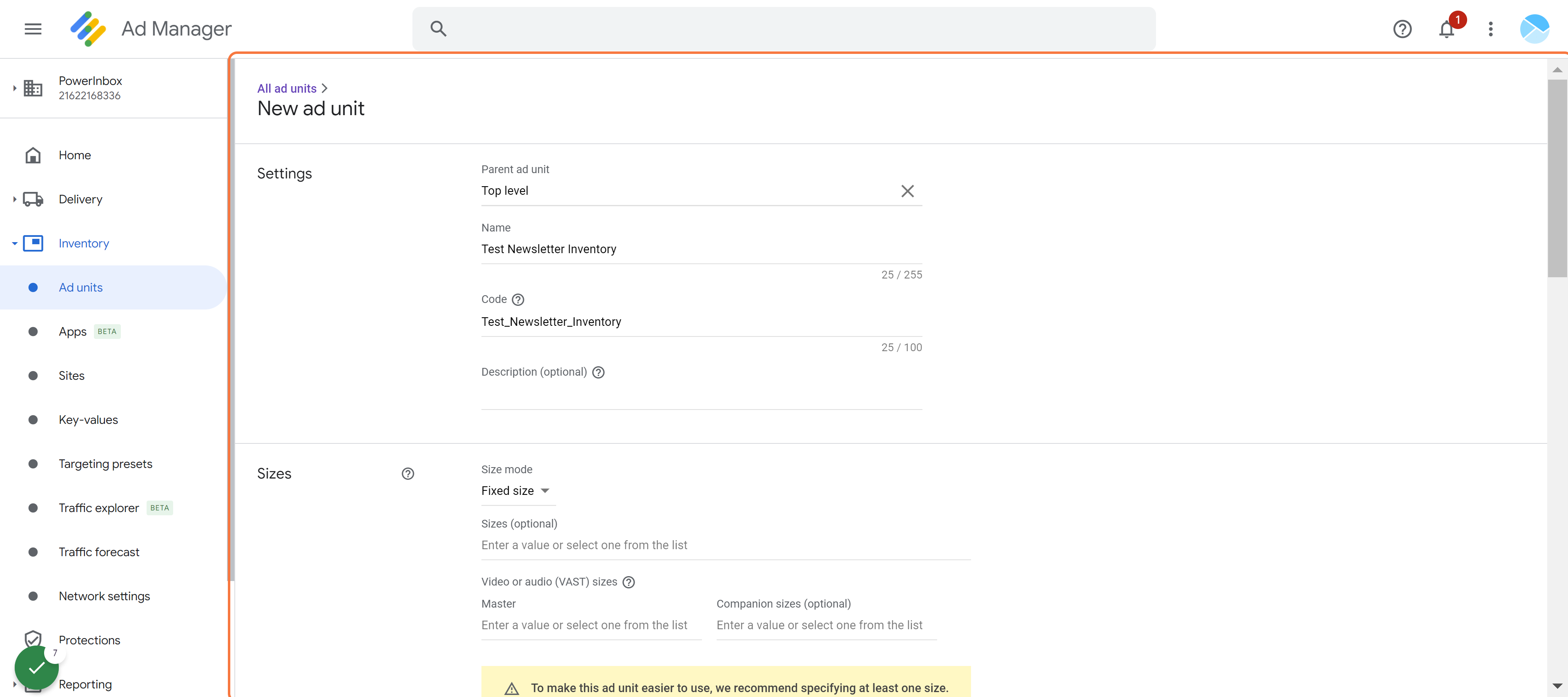This screenshot has width=1568, height=697.
Task: Open the three-dot more options menu
Action: pos(1490,29)
